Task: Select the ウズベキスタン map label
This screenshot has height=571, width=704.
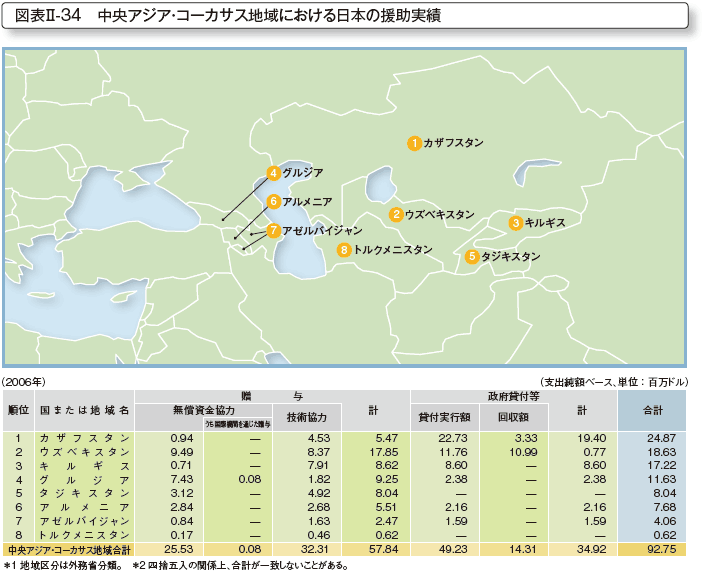Action: point(440,215)
